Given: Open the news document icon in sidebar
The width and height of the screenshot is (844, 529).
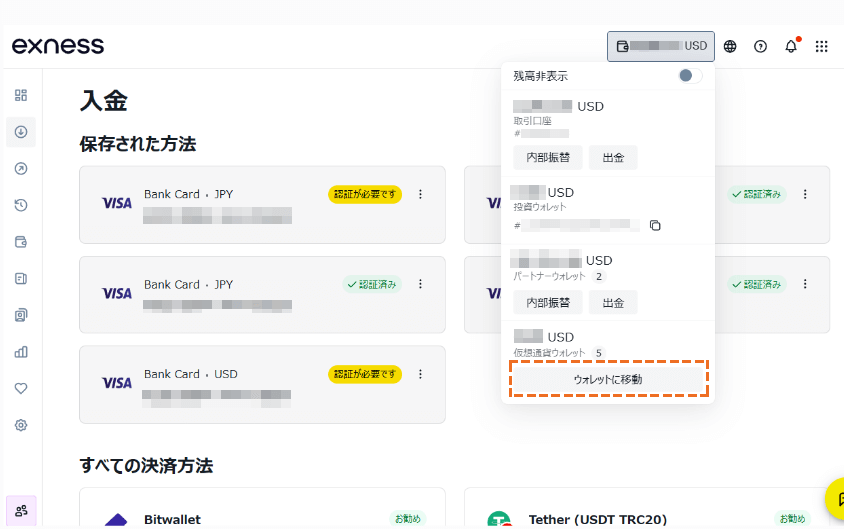Looking at the screenshot, I should 21,278.
